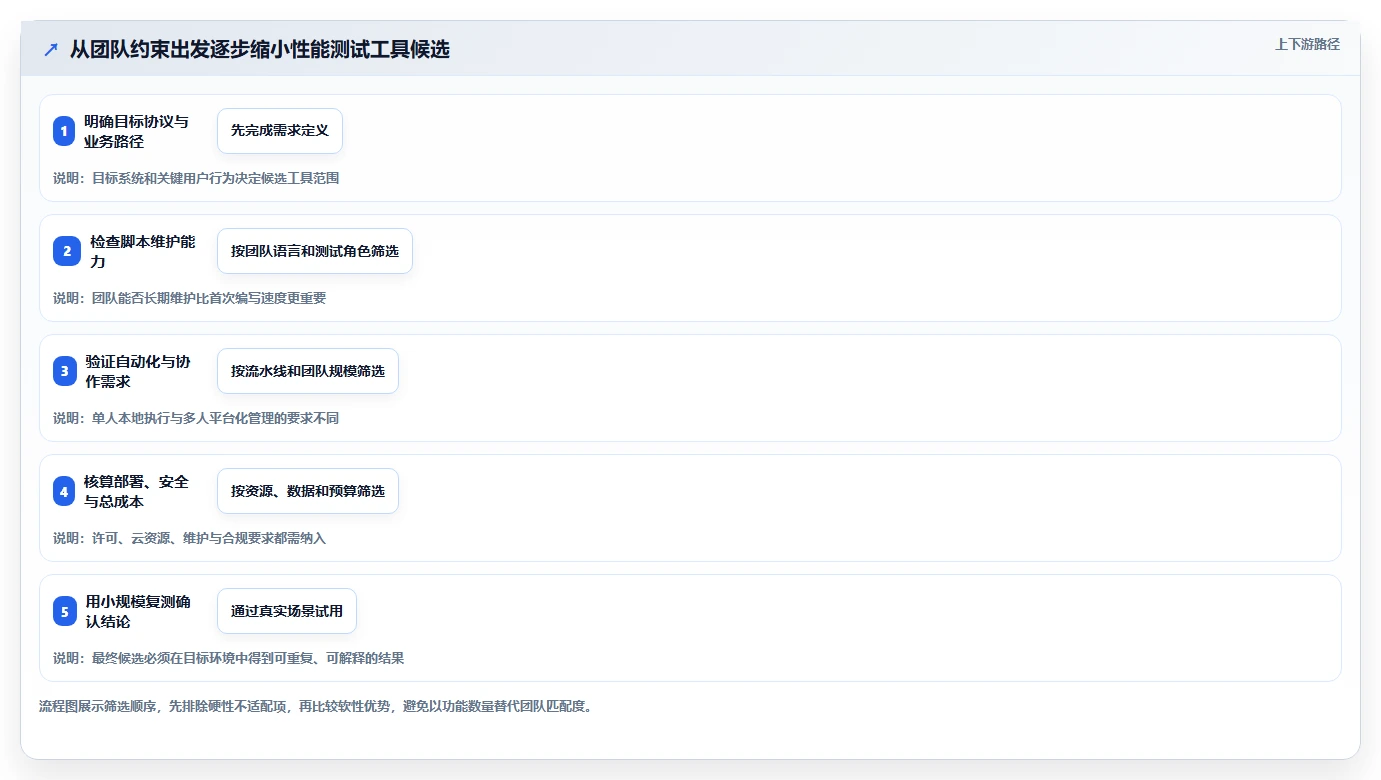Click step heading 明确目标协议与业务路径
Viewport: 1381px width, 780px height.
pyautogui.click(x=136, y=131)
